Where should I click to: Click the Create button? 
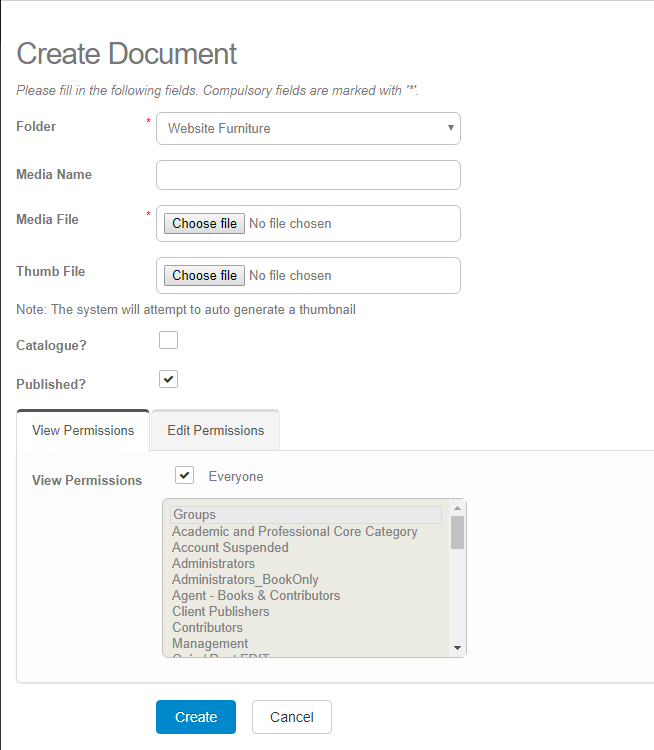pyautogui.click(x=196, y=717)
